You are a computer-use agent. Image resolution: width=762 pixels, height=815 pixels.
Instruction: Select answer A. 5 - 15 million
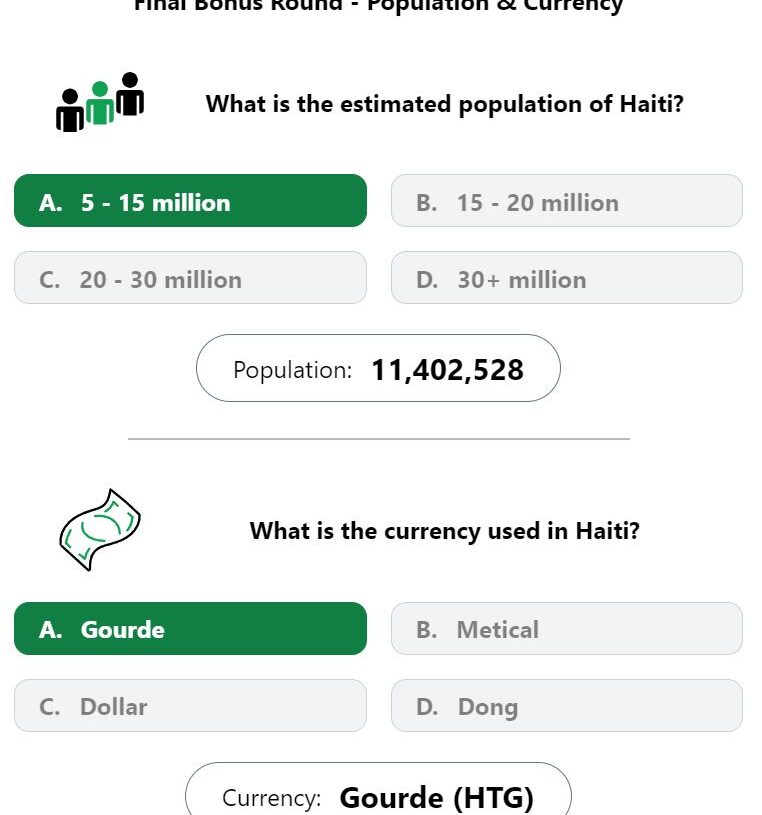pos(190,201)
